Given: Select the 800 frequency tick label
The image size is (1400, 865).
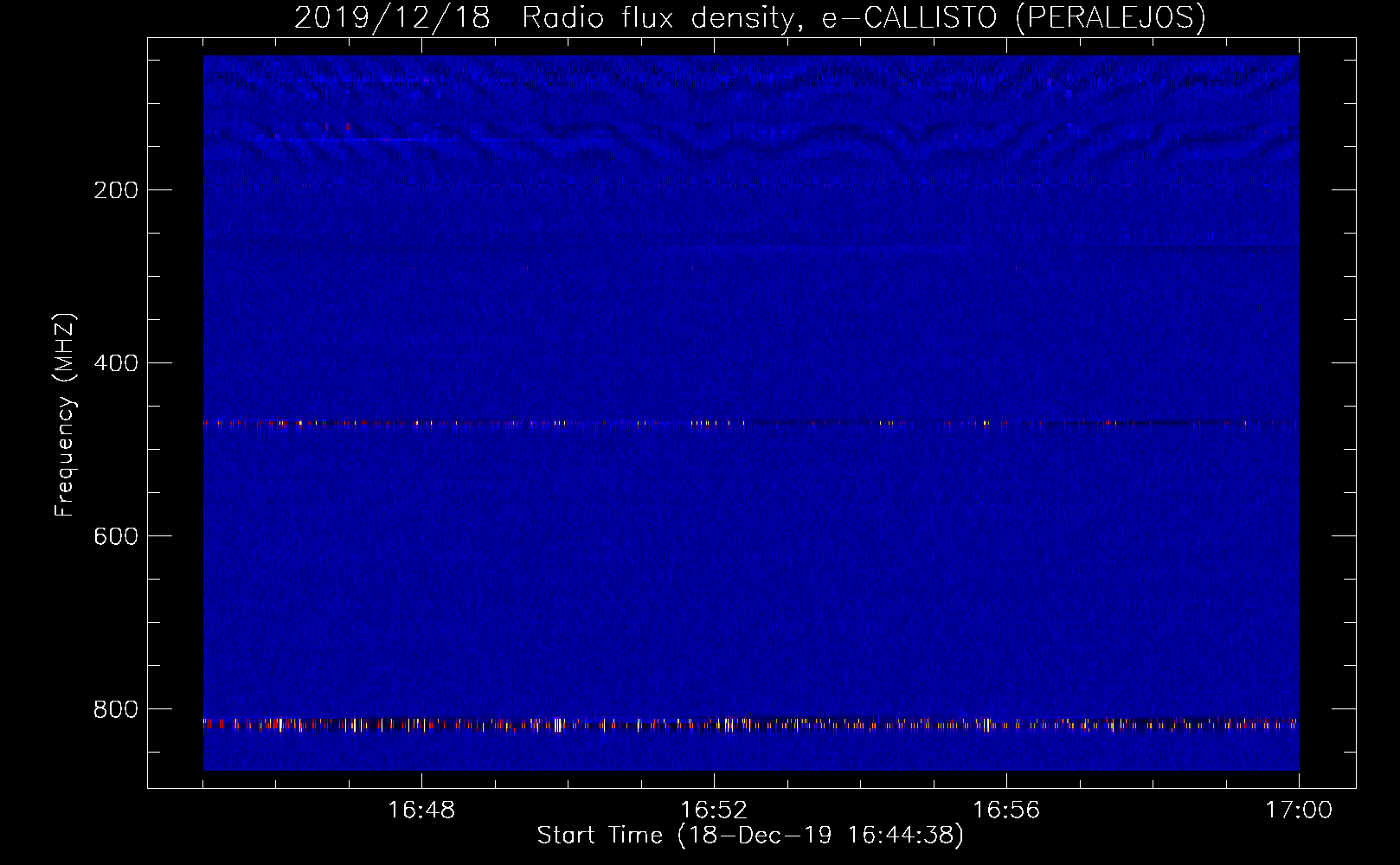Looking at the screenshot, I should coord(116,709).
